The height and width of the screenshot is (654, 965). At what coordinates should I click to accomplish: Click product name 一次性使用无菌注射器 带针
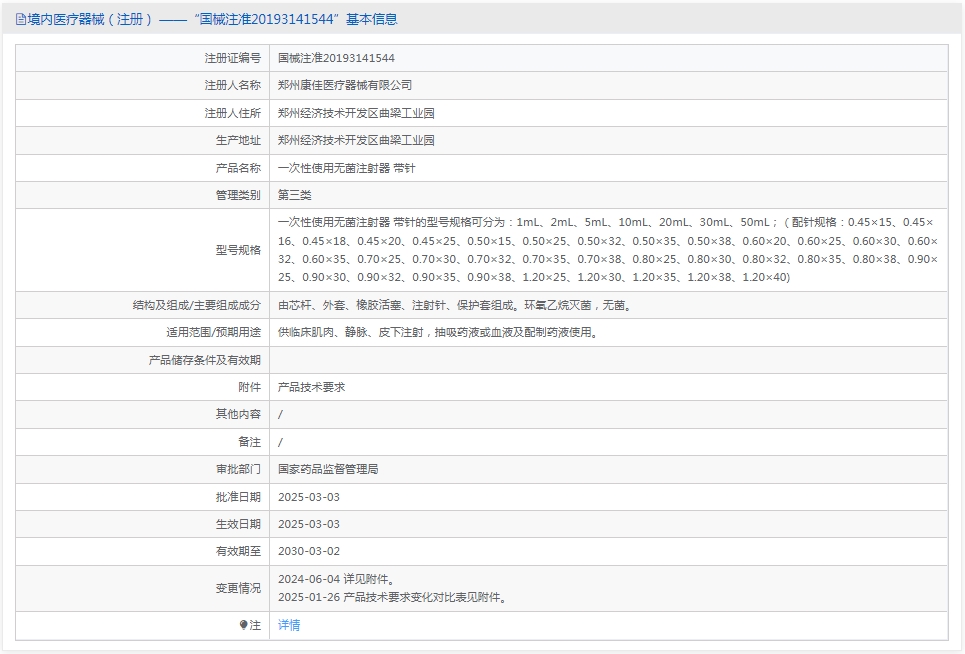tap(346, 168)
